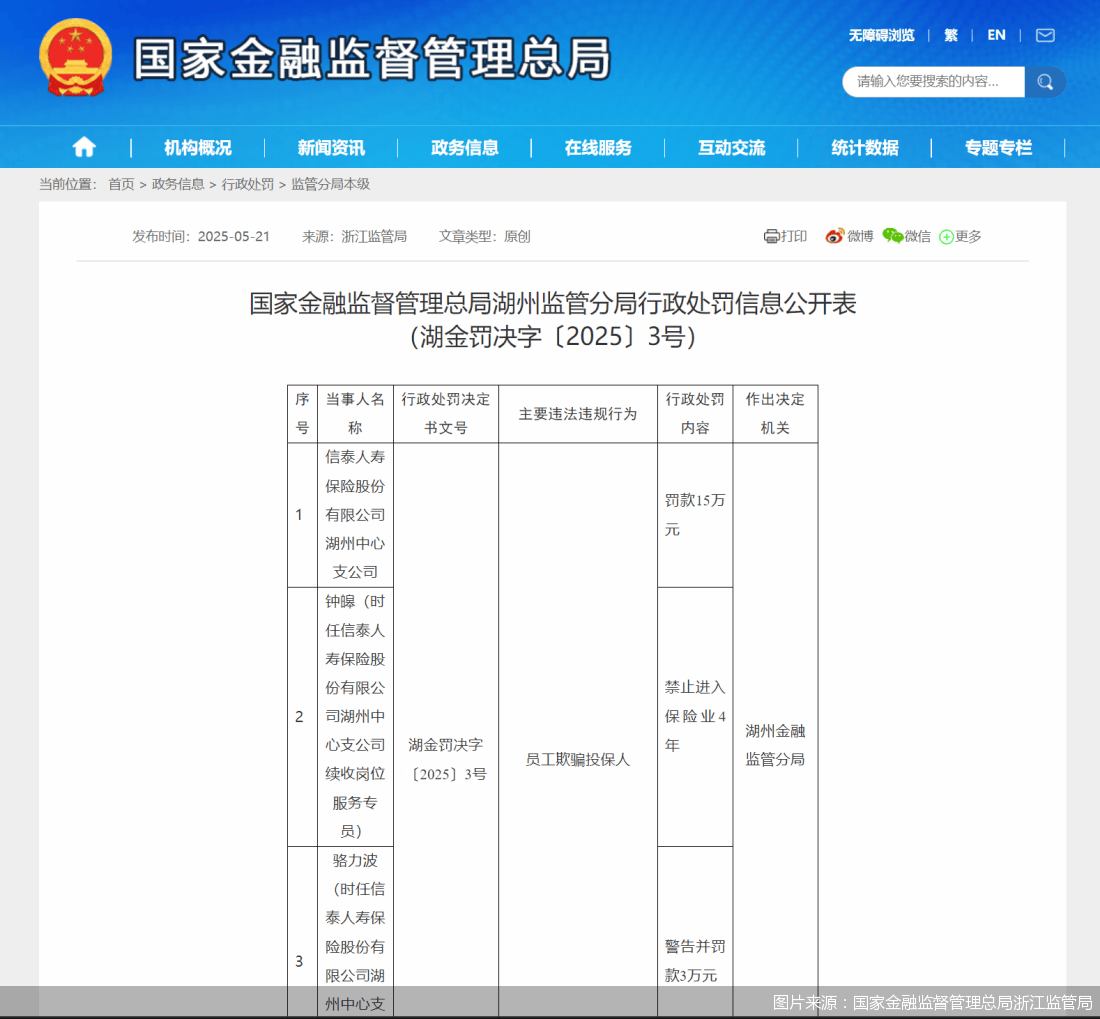
Task: Click the printer icon
Action: coord(771,236)
